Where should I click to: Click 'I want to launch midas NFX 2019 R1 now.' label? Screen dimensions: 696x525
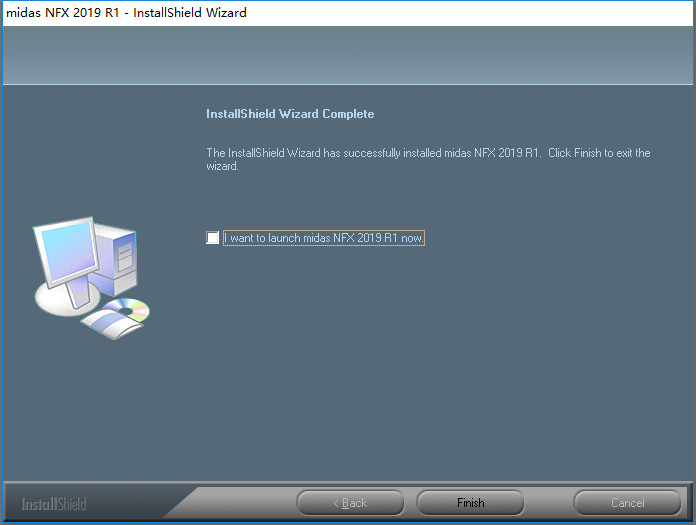click(x=324, y=238)
